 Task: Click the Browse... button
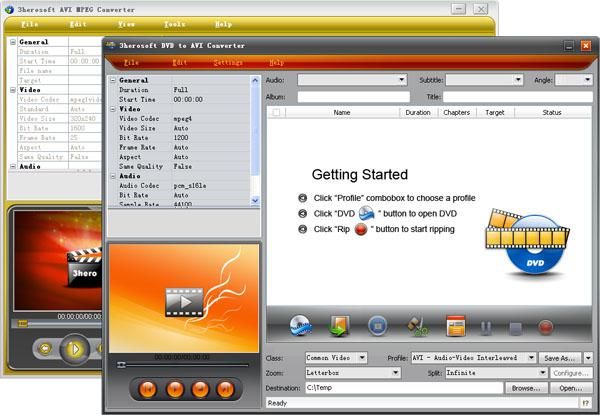[526, 388]
